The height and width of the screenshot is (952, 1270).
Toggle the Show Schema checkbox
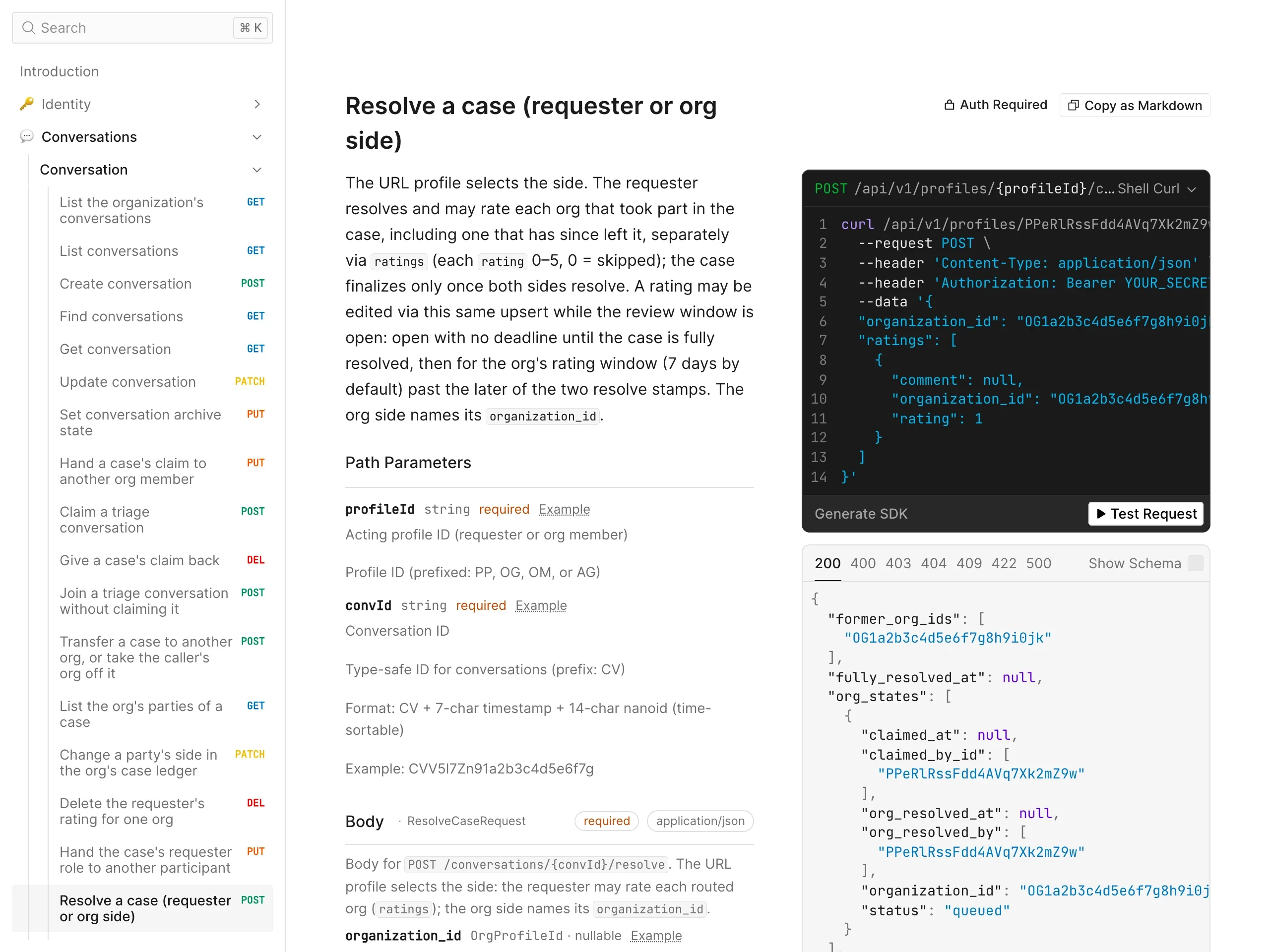click(1195, 563)
